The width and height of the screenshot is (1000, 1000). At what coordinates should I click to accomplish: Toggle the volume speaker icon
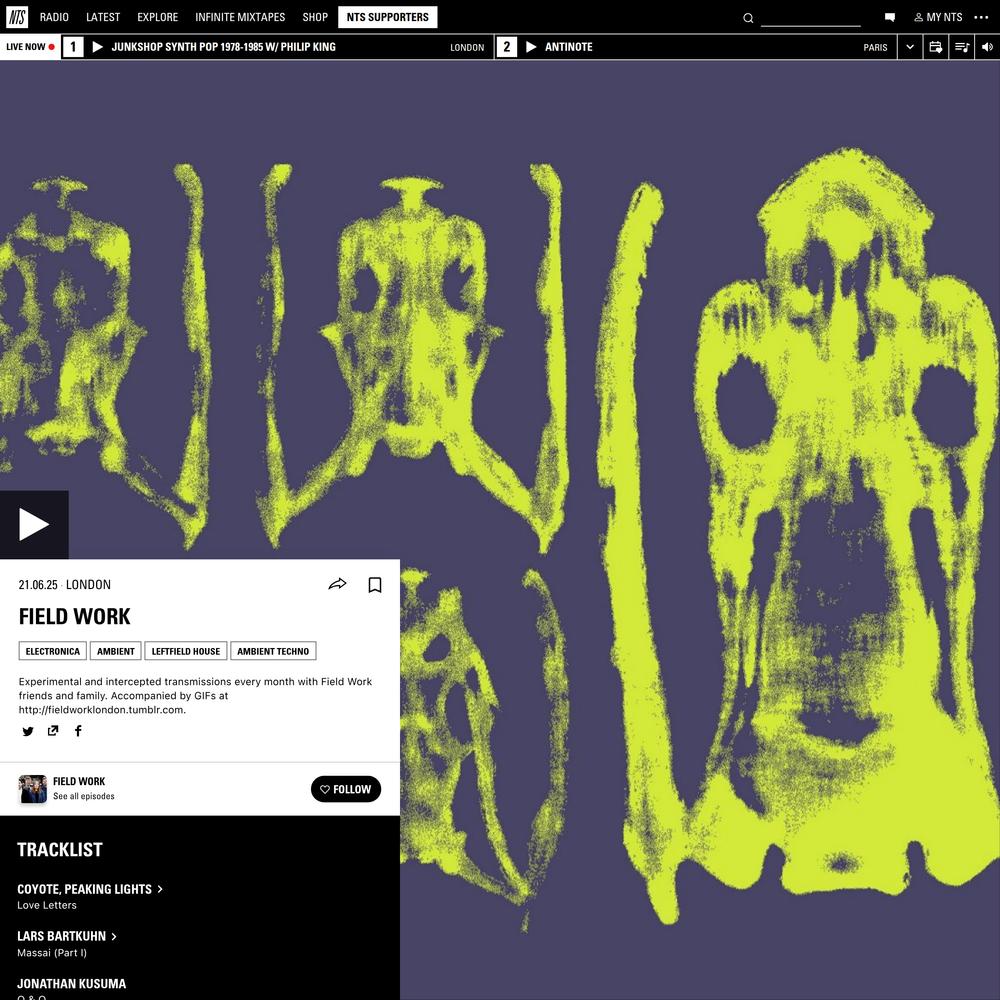987,47
